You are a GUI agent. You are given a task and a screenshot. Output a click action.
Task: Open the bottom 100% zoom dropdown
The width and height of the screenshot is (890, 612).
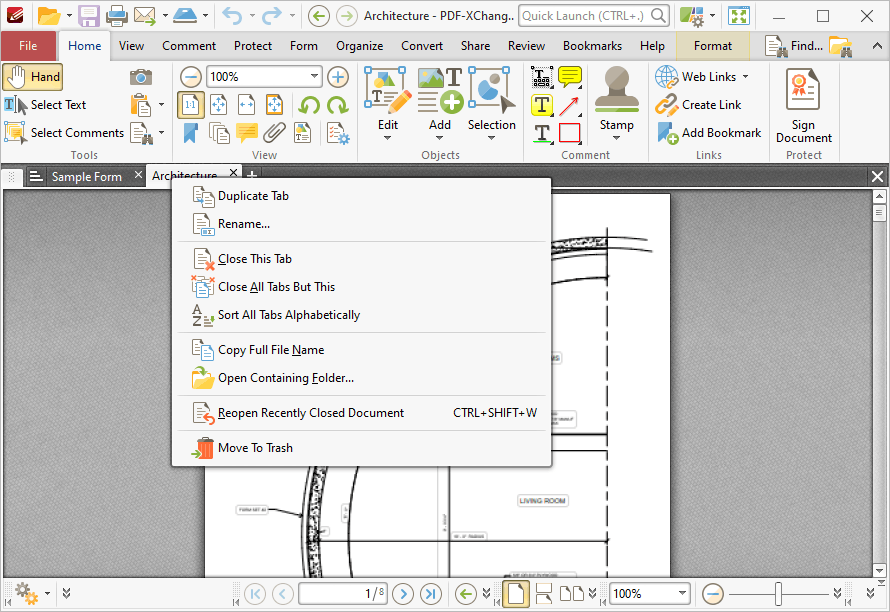[x=682, y=594]
